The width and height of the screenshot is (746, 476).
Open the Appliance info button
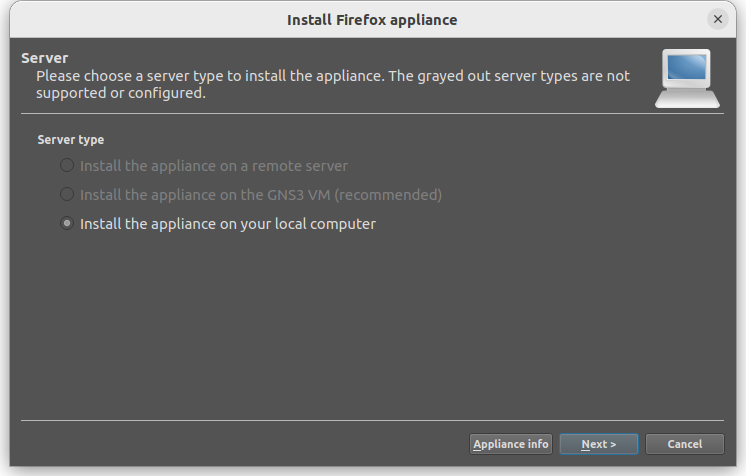[x=510, y=444]
